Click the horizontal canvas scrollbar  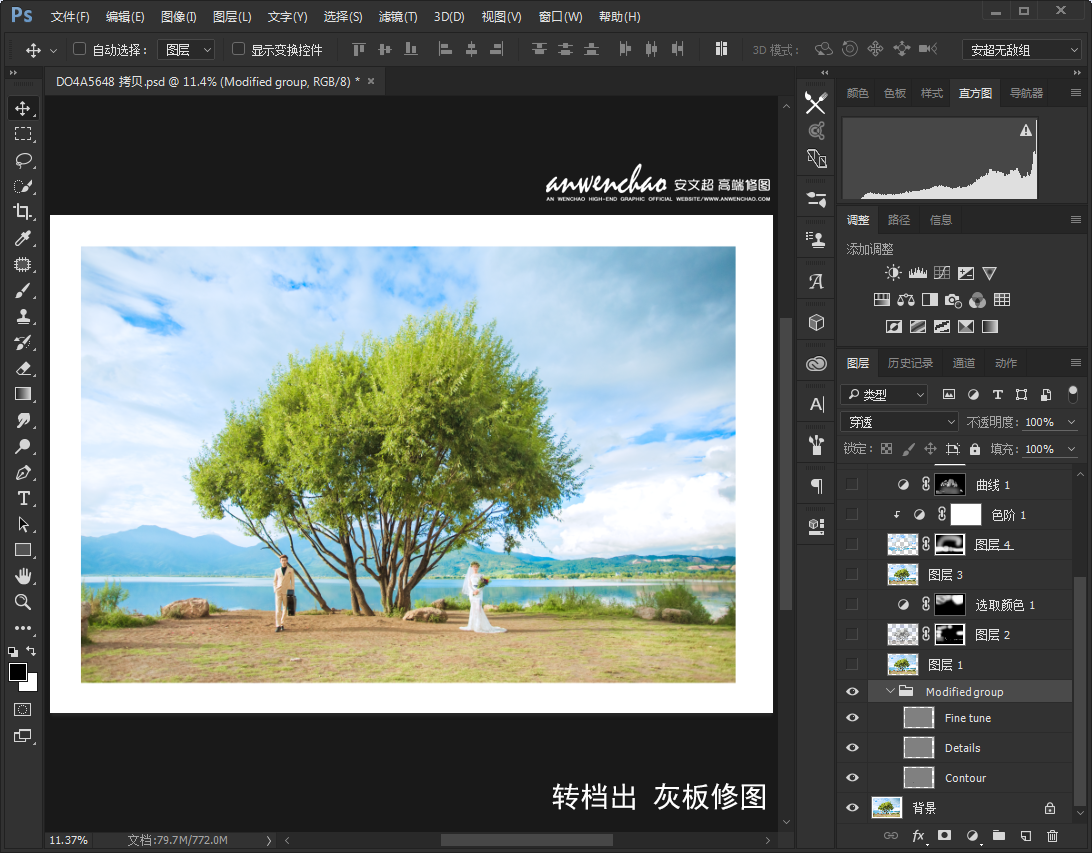[526, 840]
